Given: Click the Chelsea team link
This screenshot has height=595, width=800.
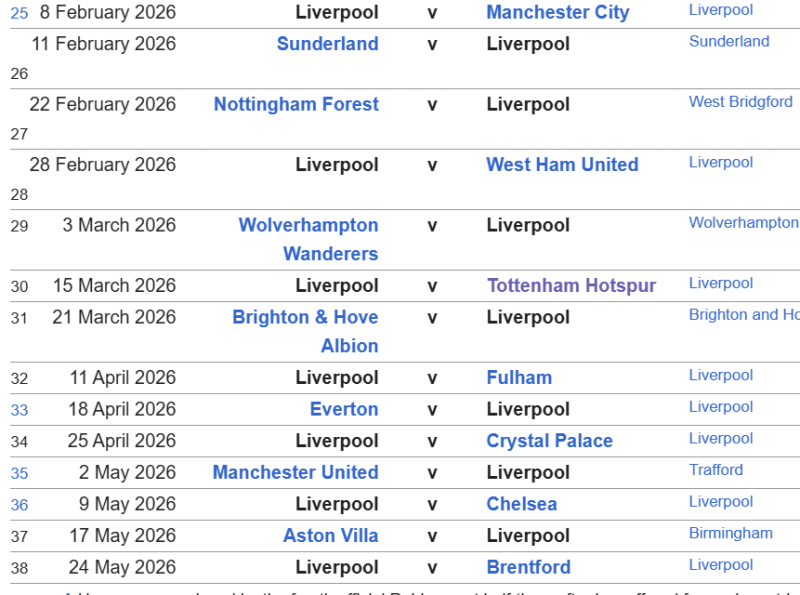Looking at the screenshot, I should tap(521, 505).
